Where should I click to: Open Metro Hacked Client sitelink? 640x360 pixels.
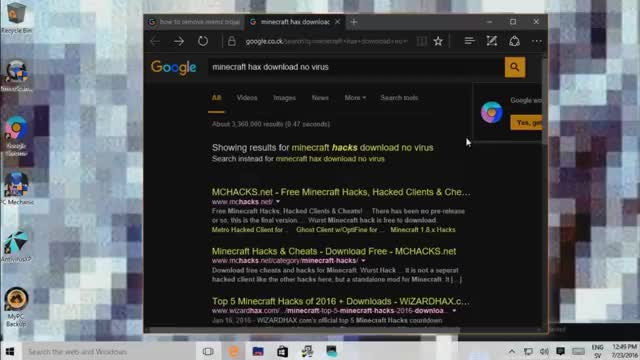click(249, 230)
